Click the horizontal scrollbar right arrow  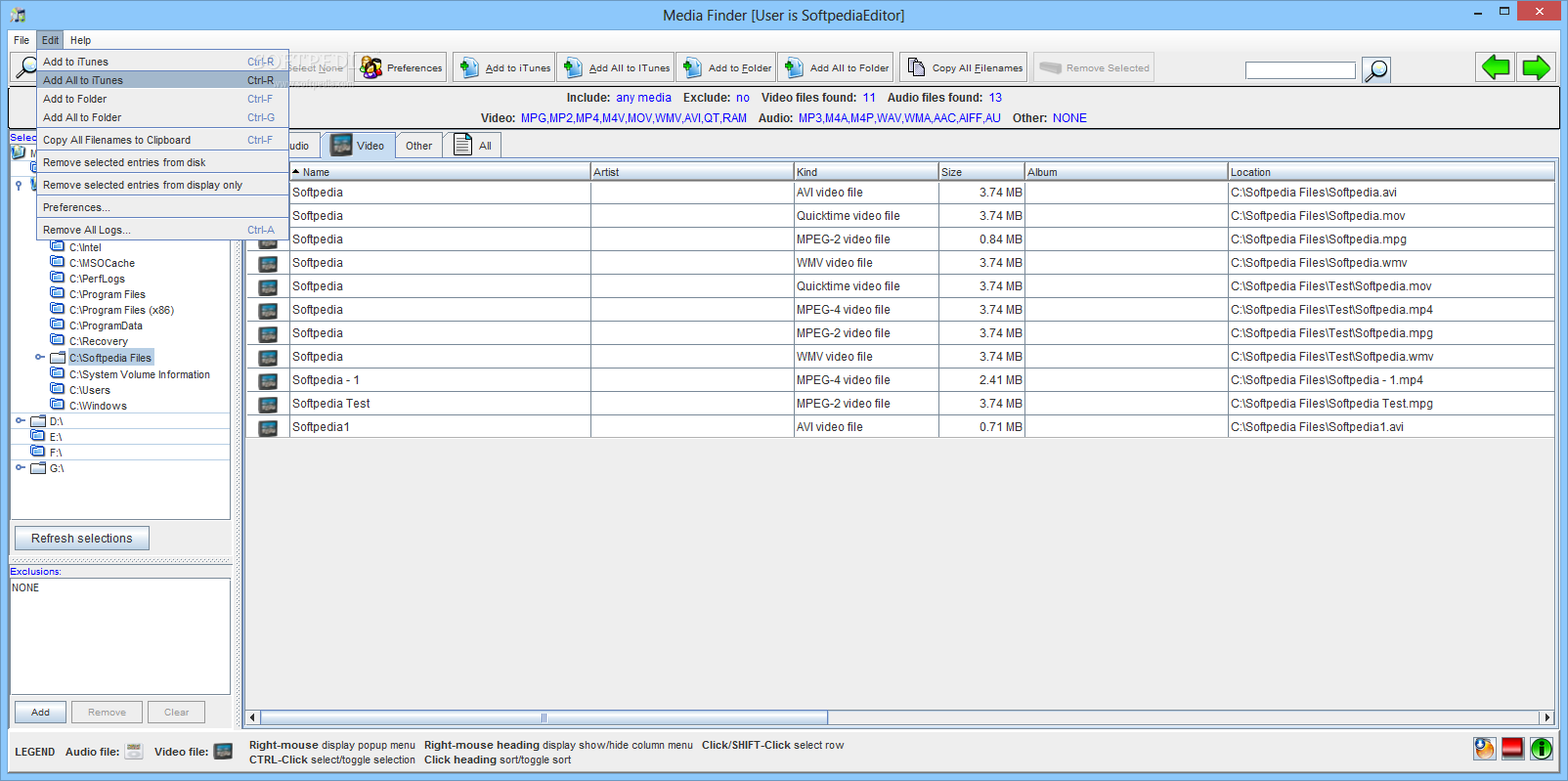(1546, 717)
